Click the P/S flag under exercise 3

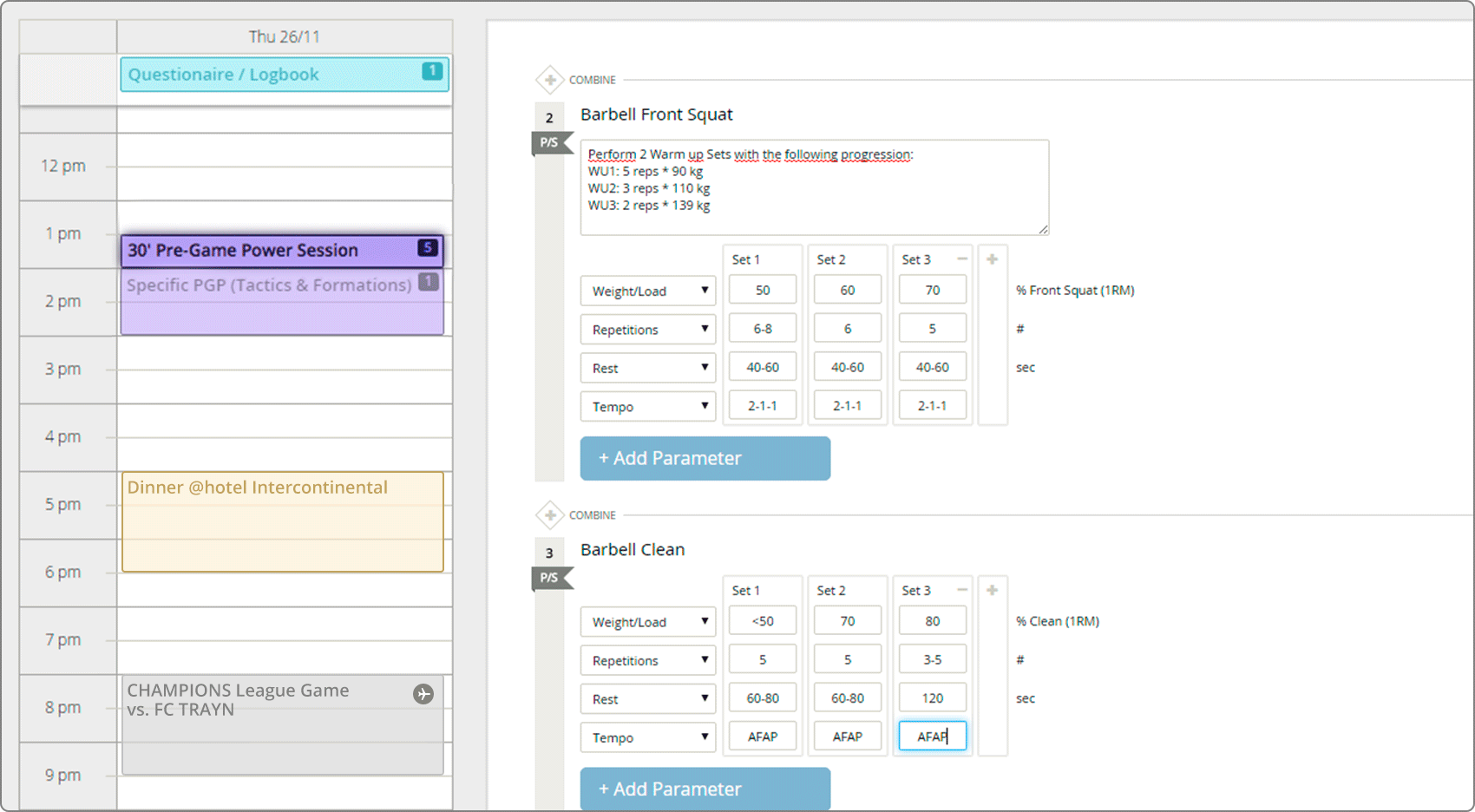550,578
